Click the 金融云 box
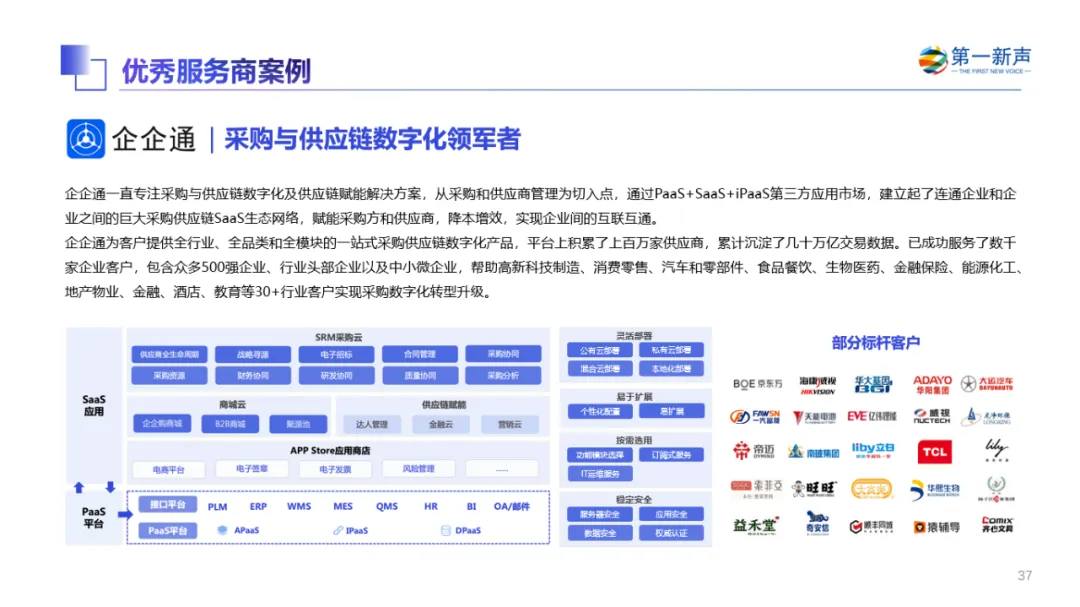 pyautogui.click(x=441, y=424)
